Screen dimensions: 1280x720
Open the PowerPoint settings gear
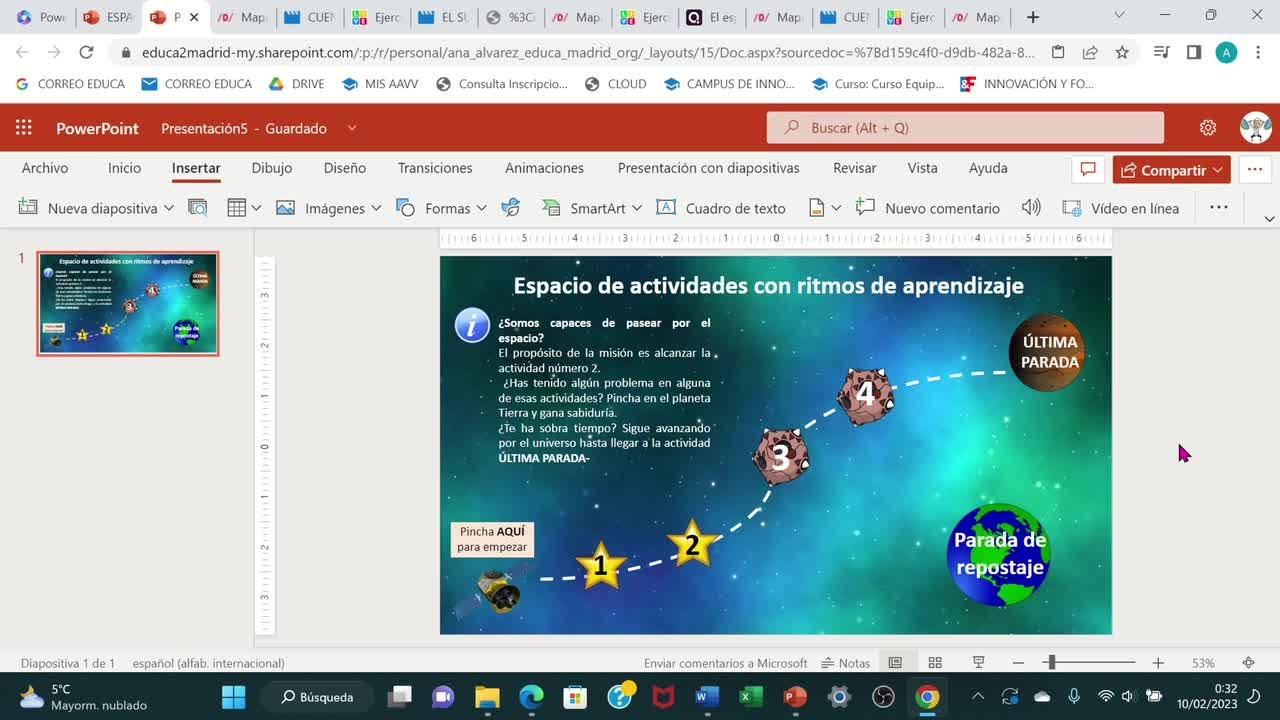click(x=1208, y=128)
